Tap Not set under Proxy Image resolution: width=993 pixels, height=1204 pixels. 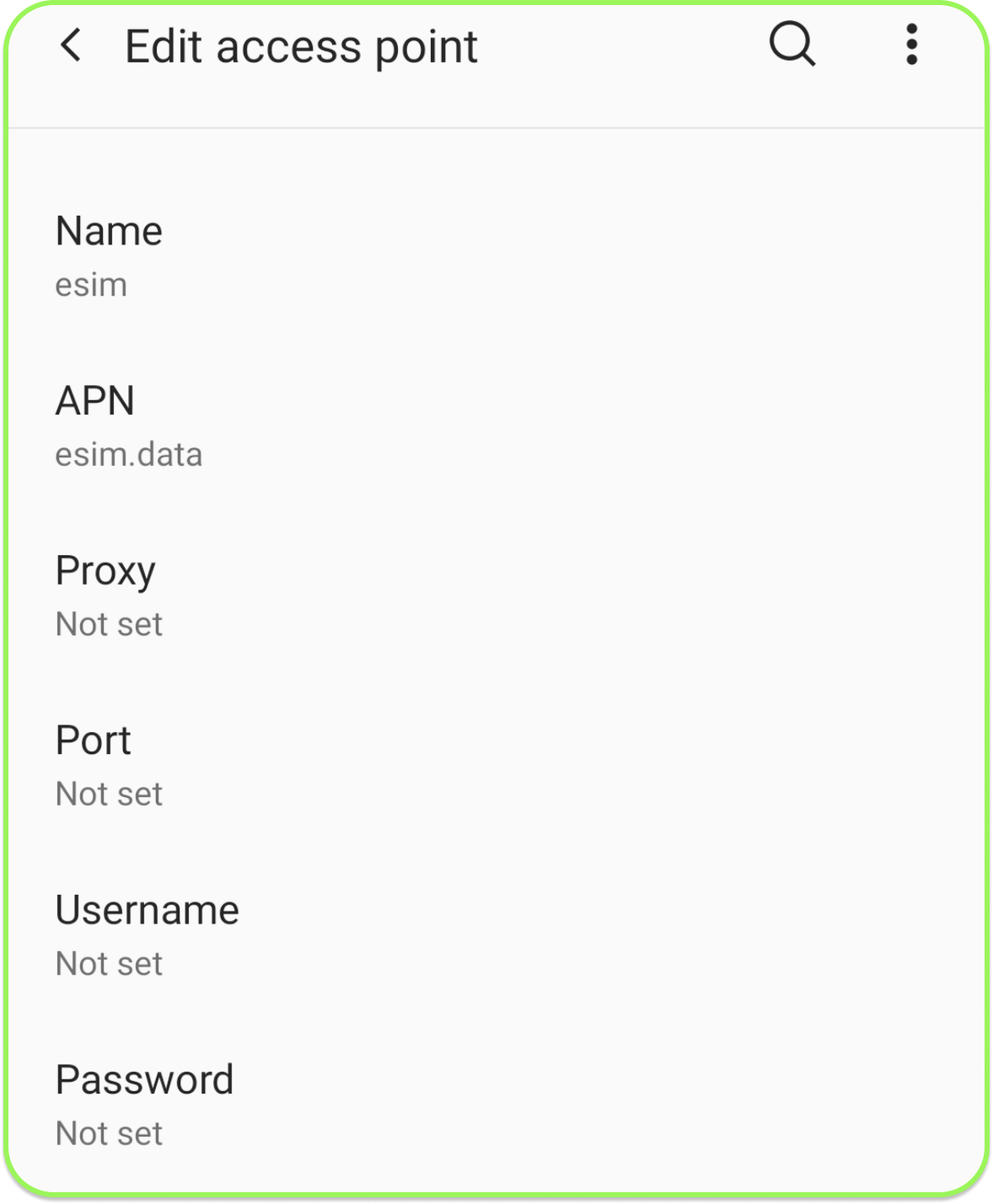(109, 624)
